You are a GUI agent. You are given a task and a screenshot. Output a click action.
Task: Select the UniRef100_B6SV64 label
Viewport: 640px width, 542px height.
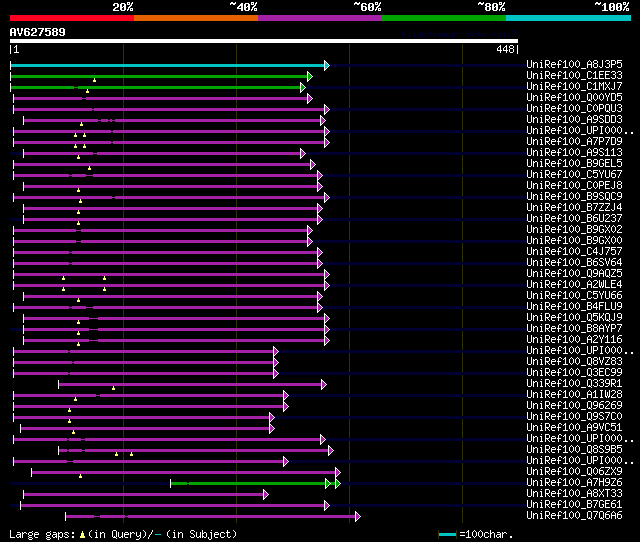[574, 263]
